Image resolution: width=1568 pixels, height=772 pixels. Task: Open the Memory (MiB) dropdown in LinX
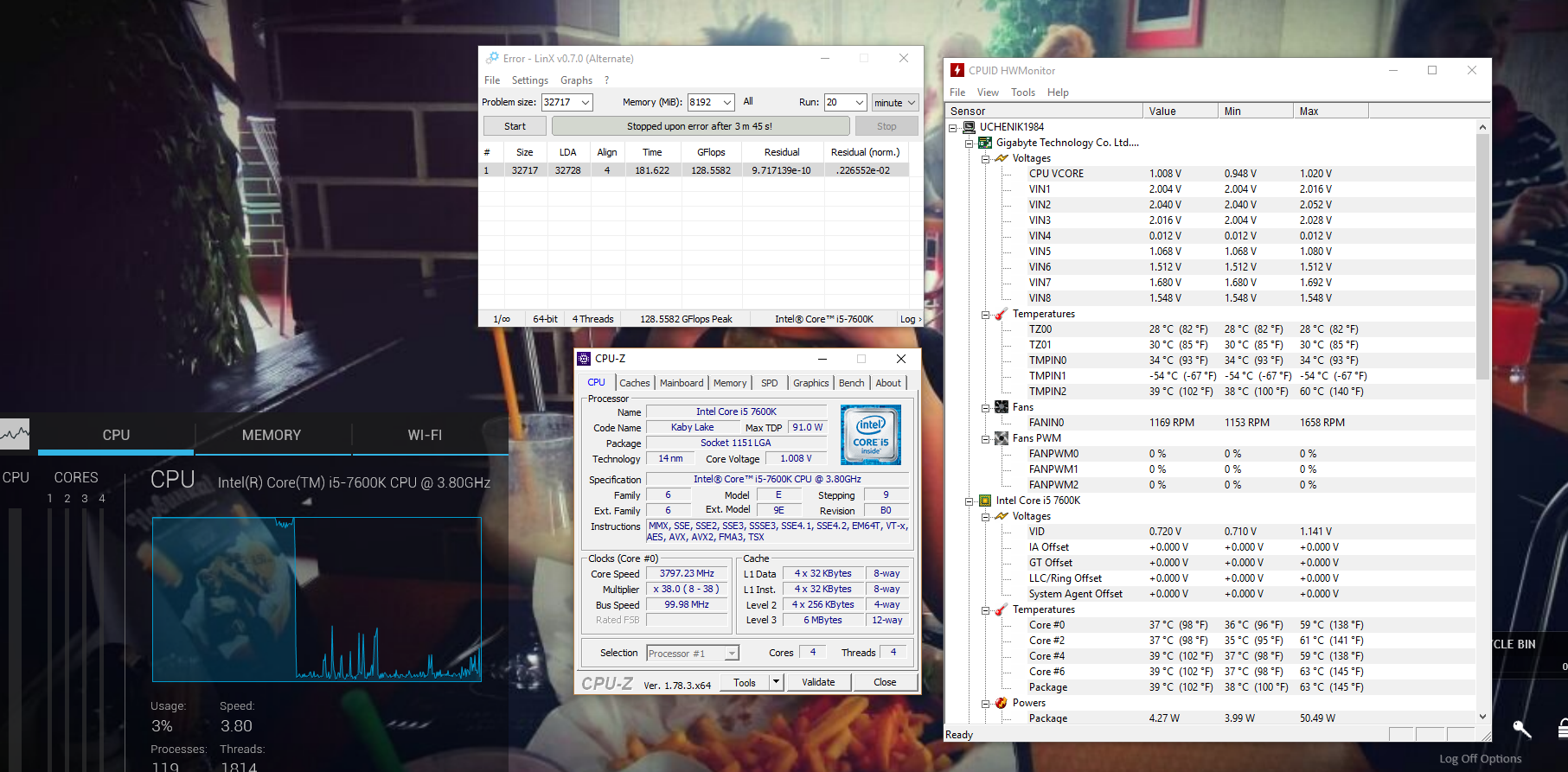pyautogui.click(x=727, y=102)
